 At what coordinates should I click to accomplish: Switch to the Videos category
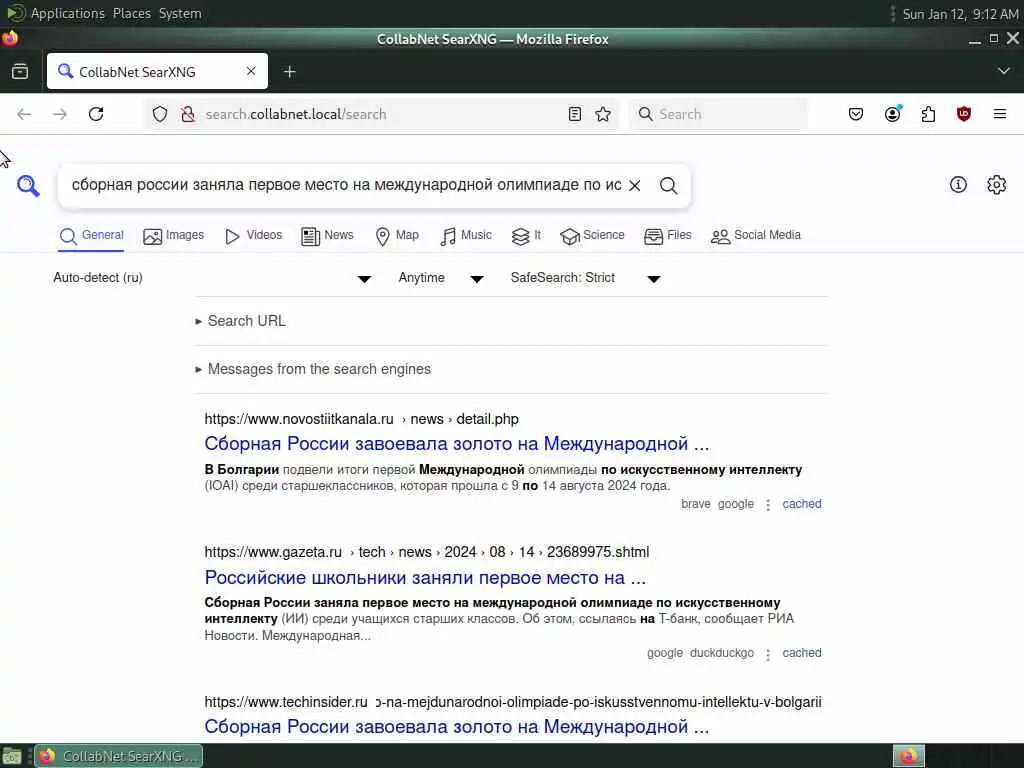click(253, 236)
